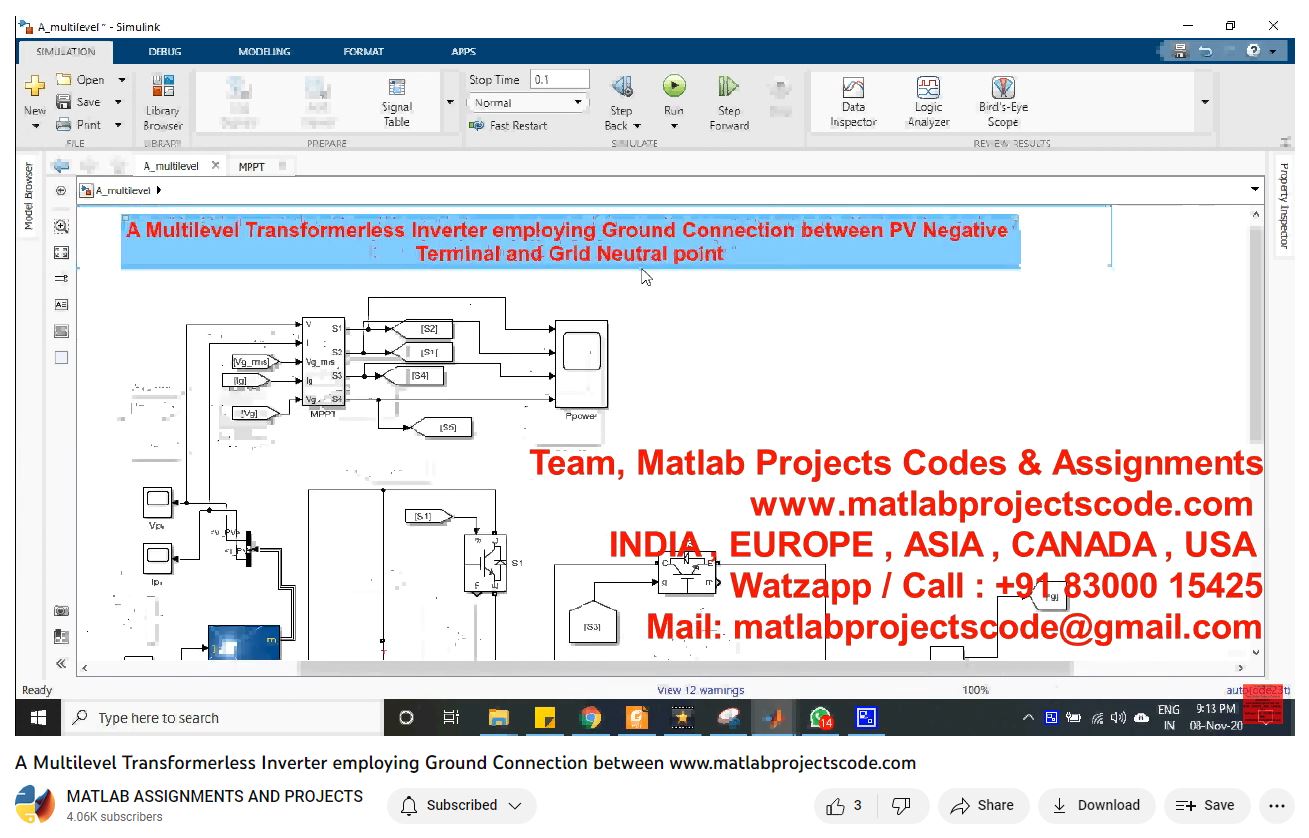
Task: Click the Share button
Action: pos(982,805)
